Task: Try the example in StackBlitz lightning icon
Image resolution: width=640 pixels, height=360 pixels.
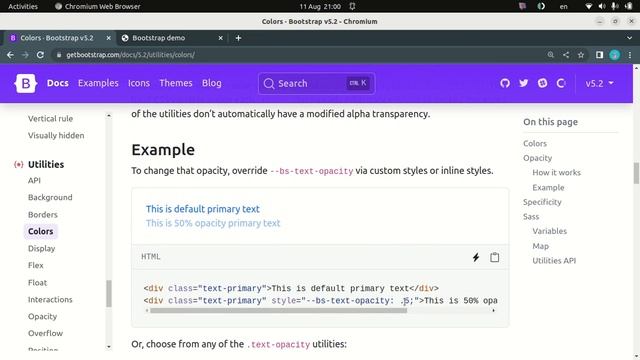Action: (476, 257)
